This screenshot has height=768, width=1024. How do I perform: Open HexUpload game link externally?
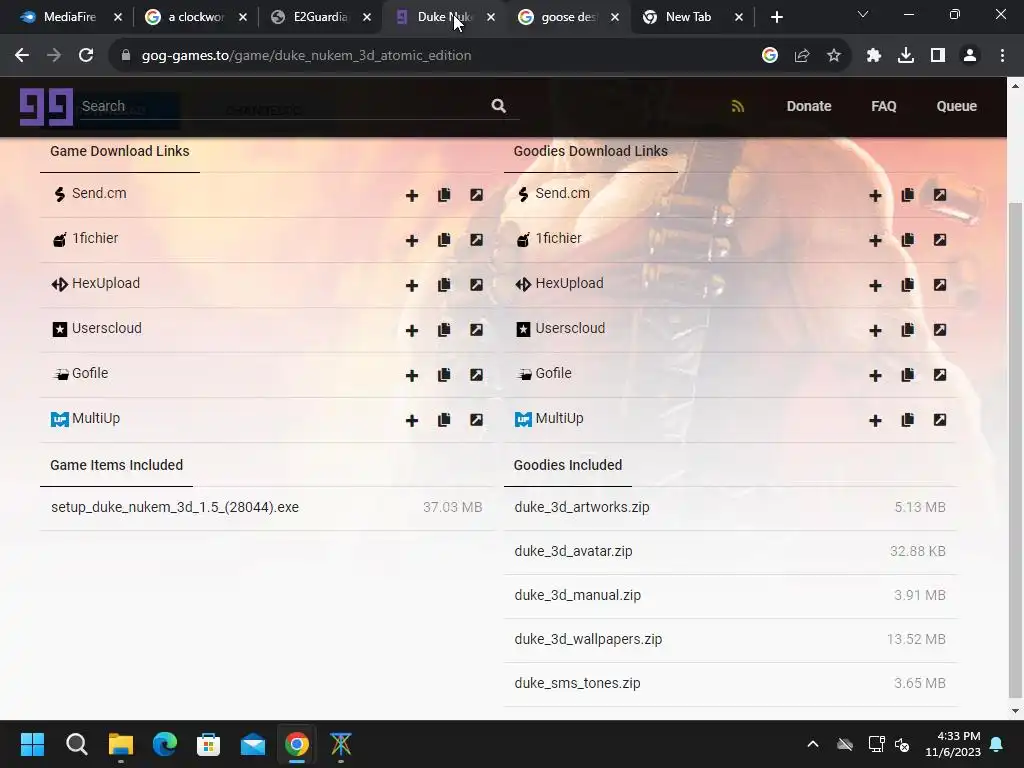(477, 285)
